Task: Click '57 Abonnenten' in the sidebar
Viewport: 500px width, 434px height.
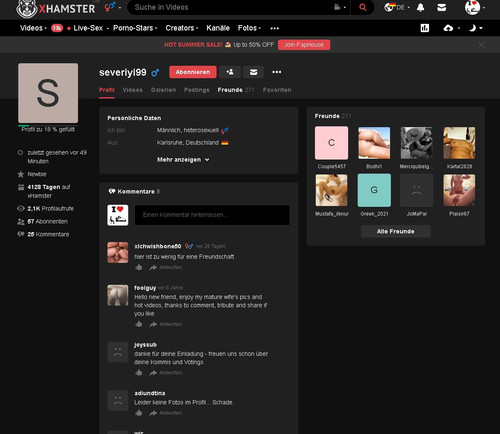Action: 47,221
